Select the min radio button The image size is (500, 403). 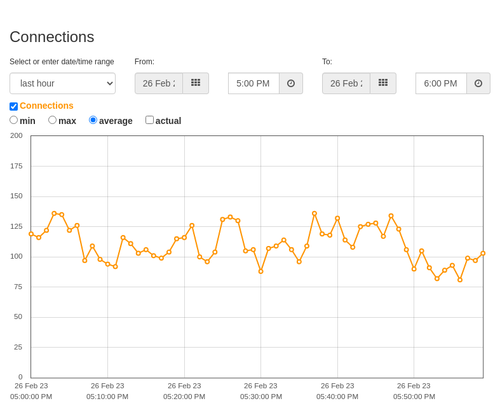coord(14,120)
